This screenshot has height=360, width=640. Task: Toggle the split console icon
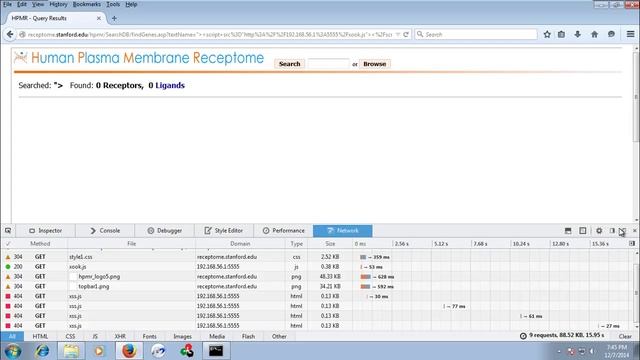point(568,231)
